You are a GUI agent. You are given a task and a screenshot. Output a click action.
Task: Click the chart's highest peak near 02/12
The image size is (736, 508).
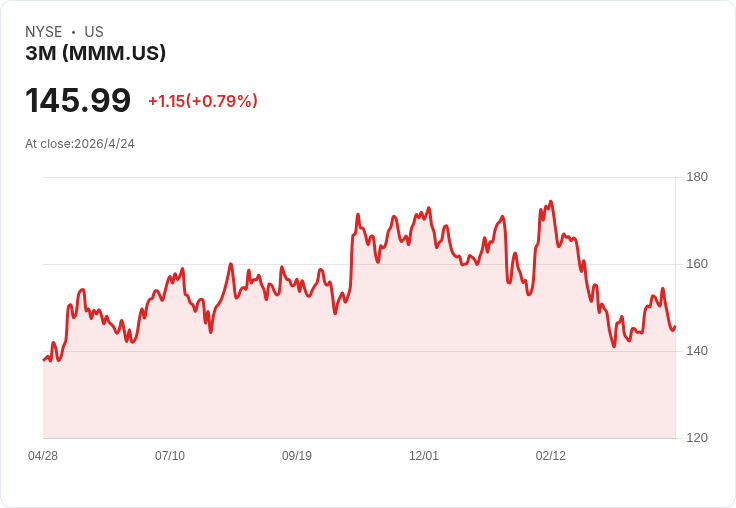(x=551, y=202)
